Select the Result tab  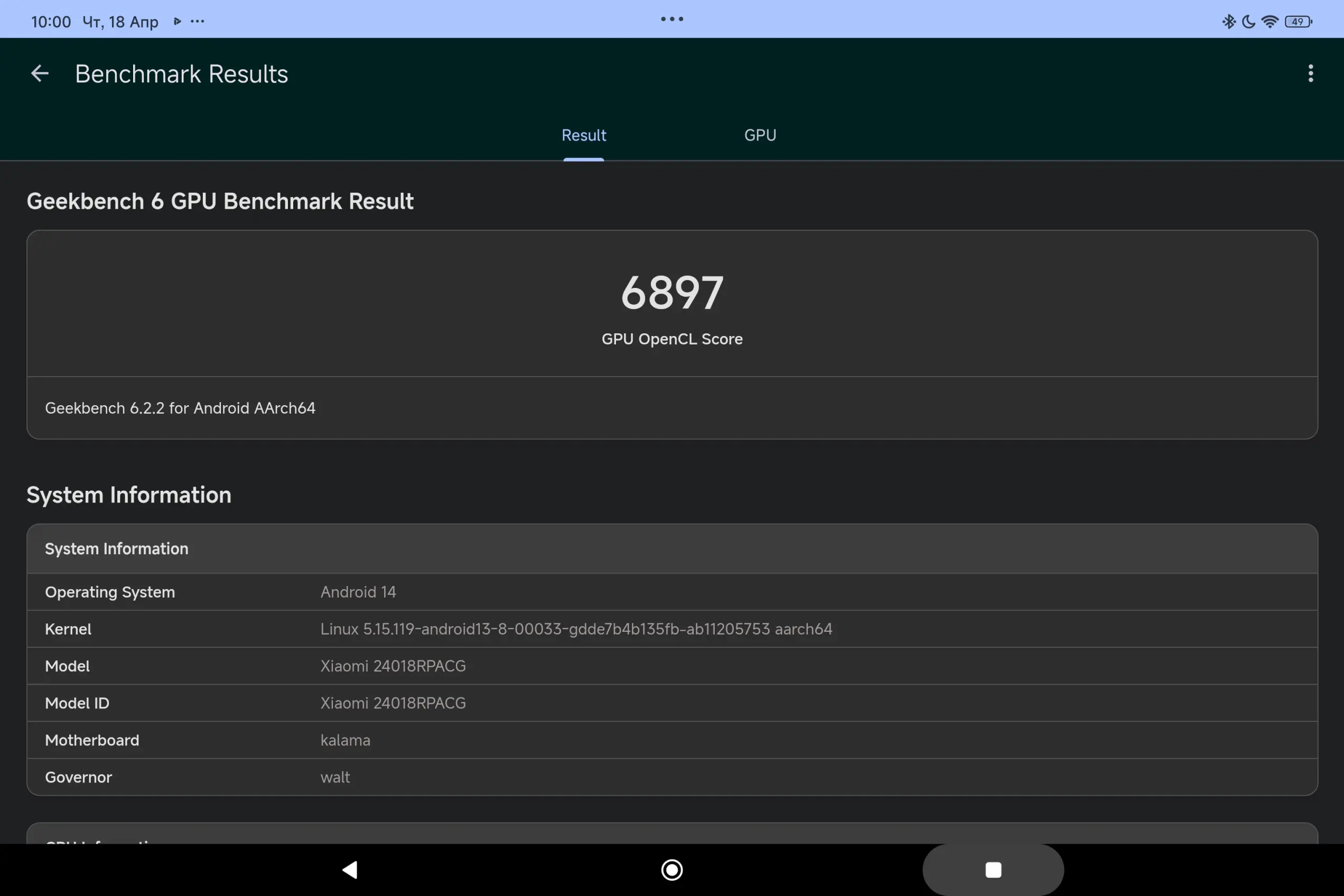coord(583,135)
